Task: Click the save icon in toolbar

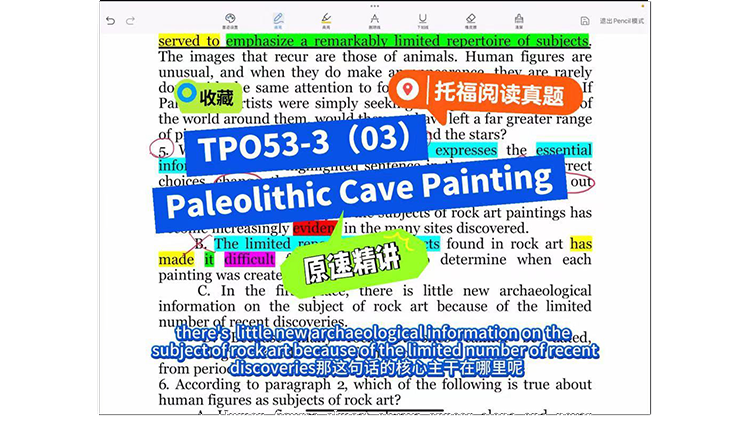Action: click(x=585, y=21)
